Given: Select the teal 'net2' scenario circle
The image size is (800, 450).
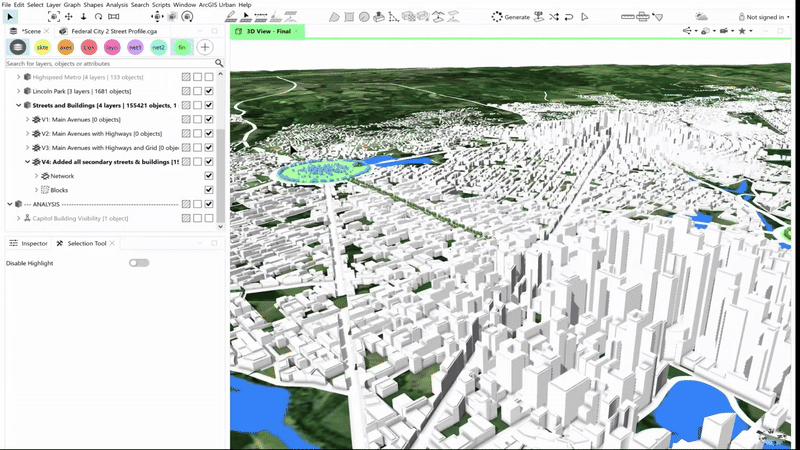Looking at the screenshot, I should pyautogui.click(x=159, y=47).
